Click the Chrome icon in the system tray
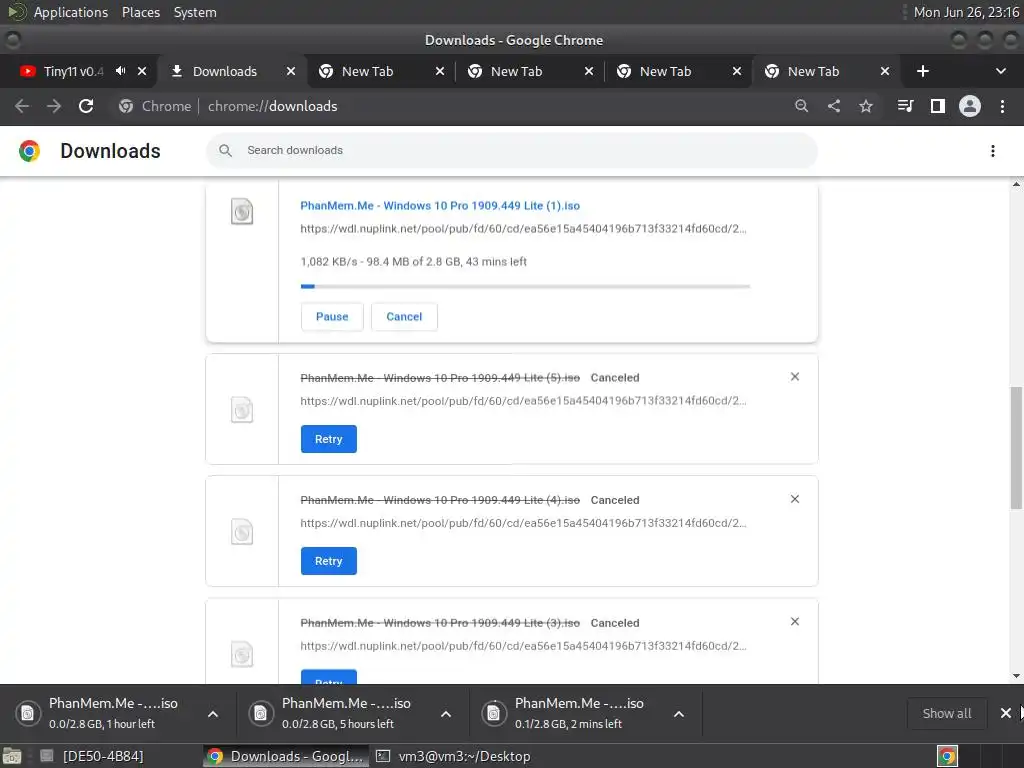 [947, 756]
